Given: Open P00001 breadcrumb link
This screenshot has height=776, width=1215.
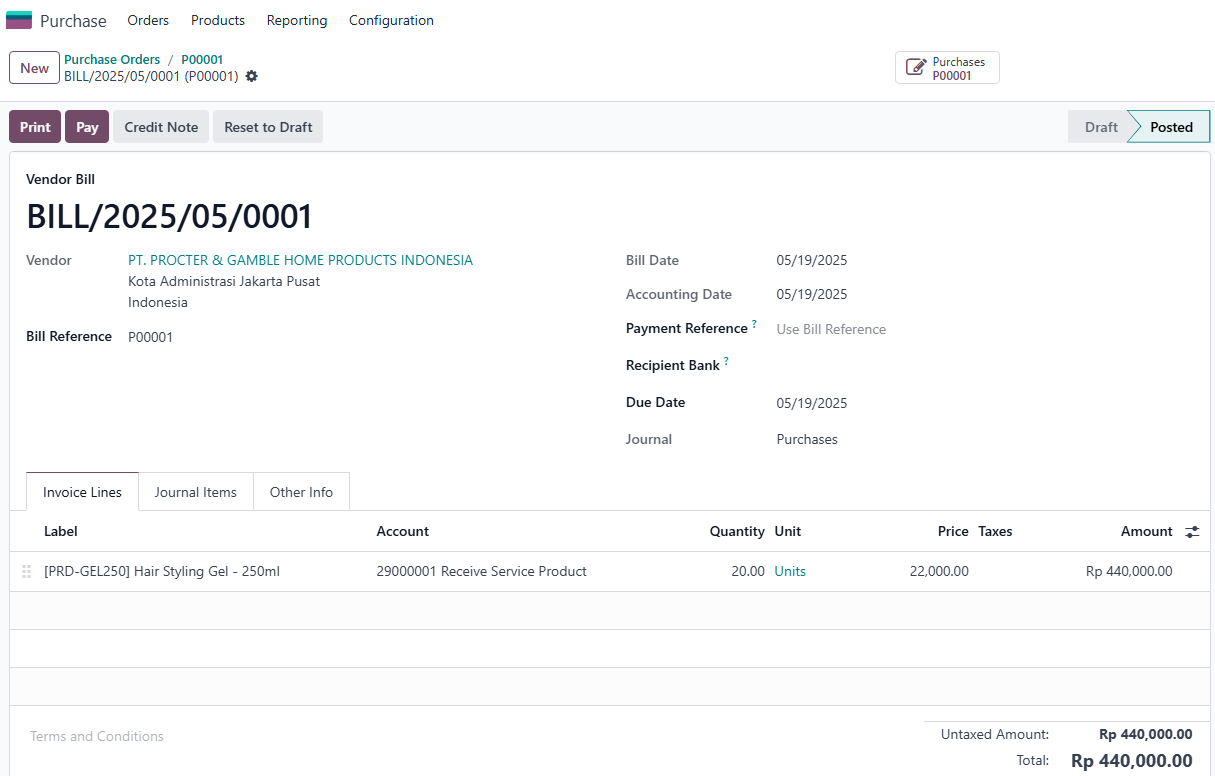Looking at the screenshot, I should click(x=202, y=60).
